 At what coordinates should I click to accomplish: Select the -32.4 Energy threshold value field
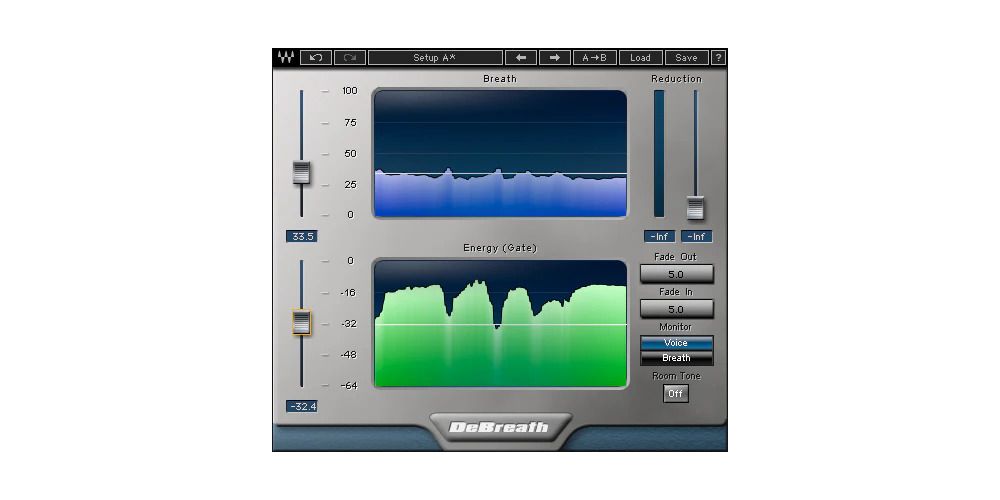click(302, 406)
